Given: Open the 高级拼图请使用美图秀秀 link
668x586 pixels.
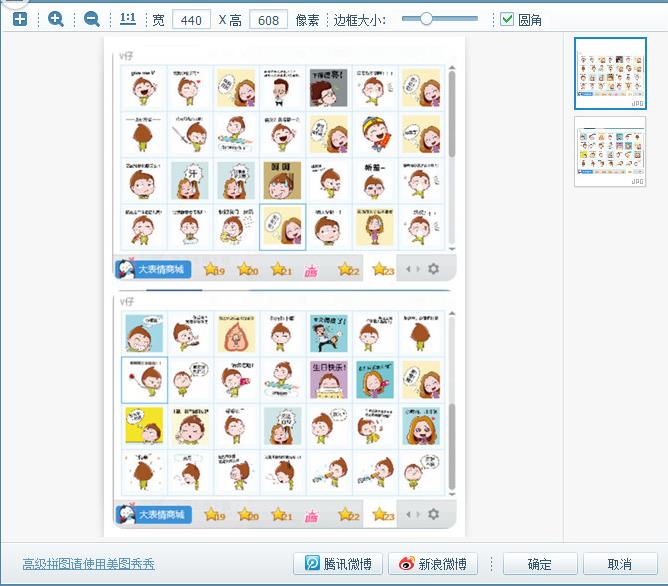Looking at the screenshot, I should [89, 564].
